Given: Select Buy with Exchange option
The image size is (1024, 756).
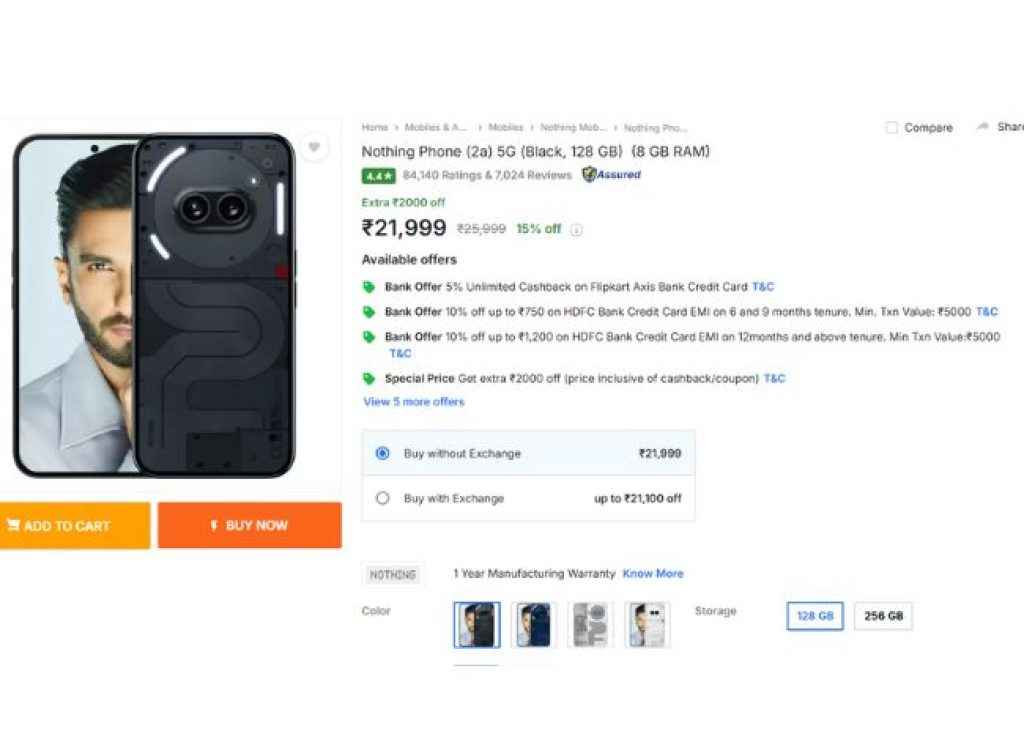Looking at the screenshot, I should click(383, 498).
